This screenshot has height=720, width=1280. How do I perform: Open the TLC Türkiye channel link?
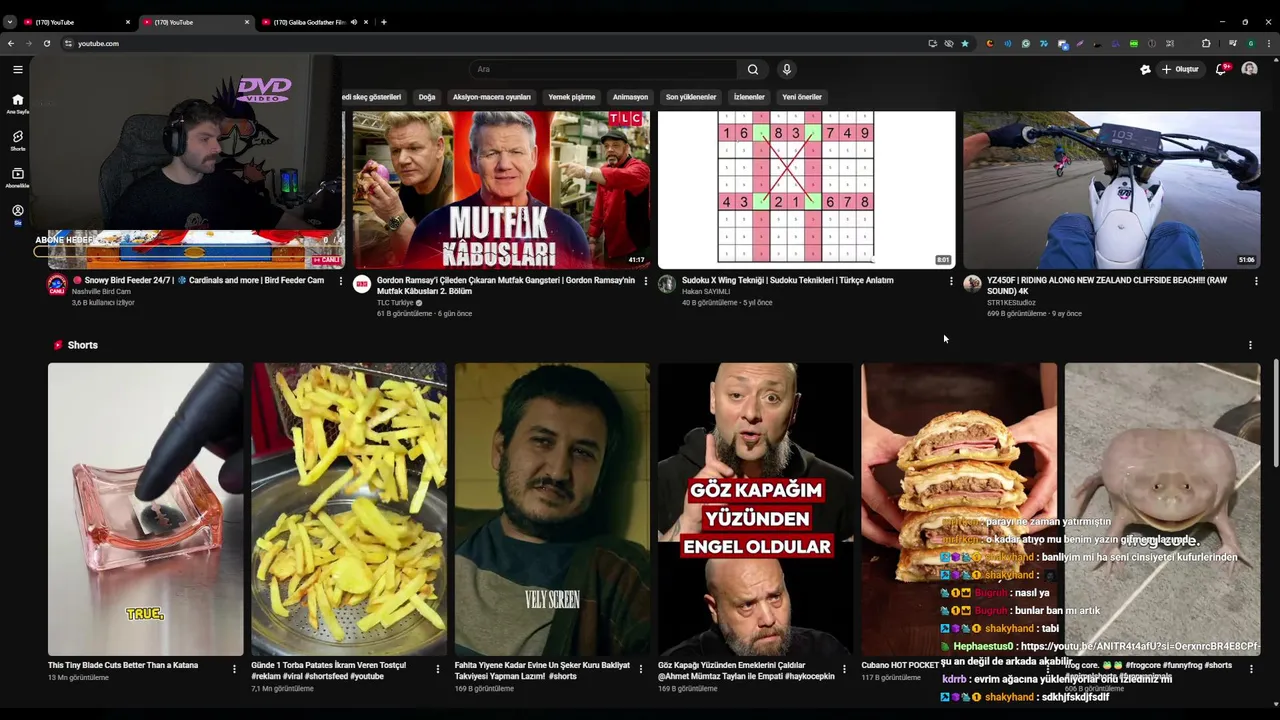pos(395,303)
